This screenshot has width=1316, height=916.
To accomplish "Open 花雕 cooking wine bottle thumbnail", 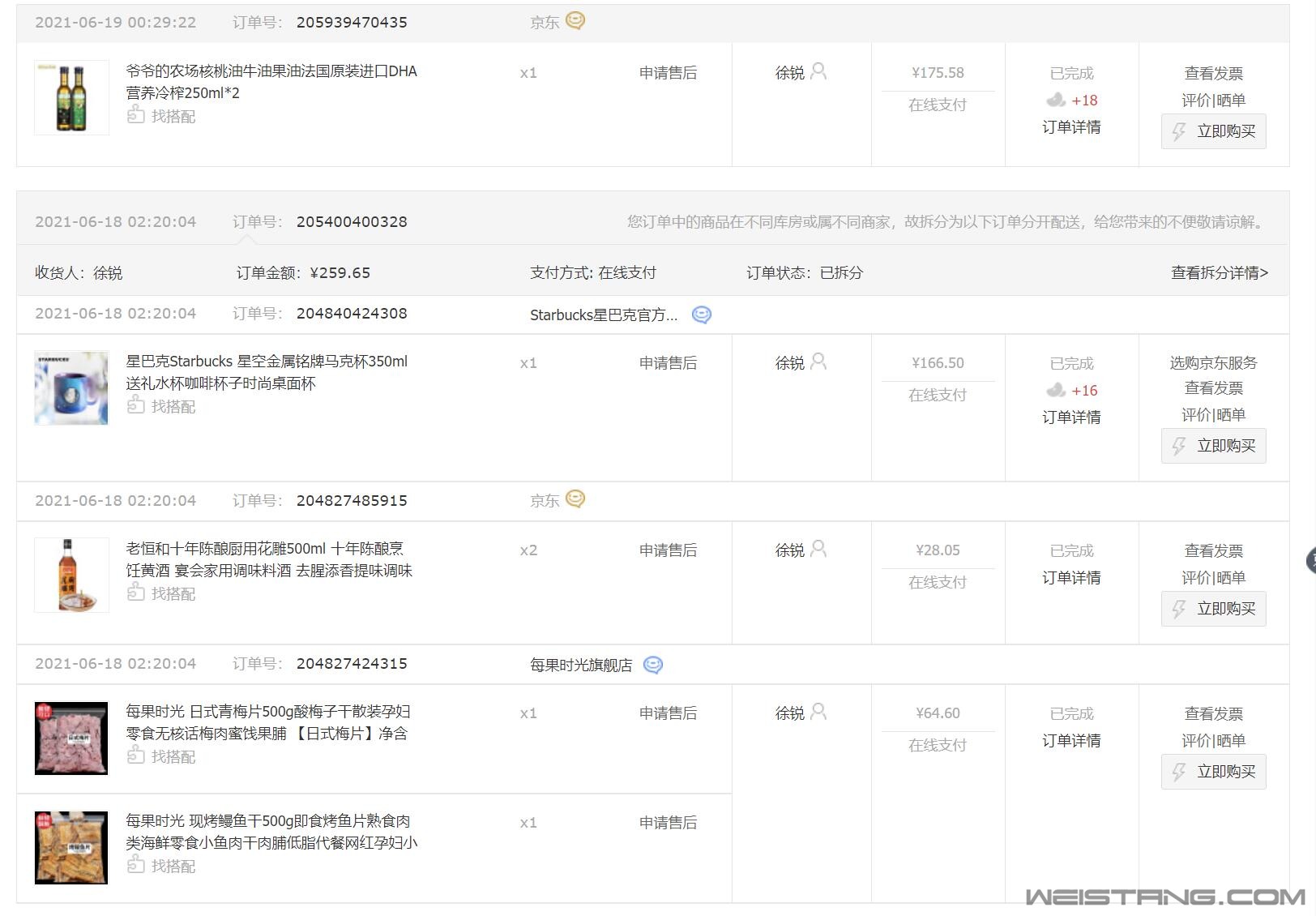I will (x=71, y=575).
